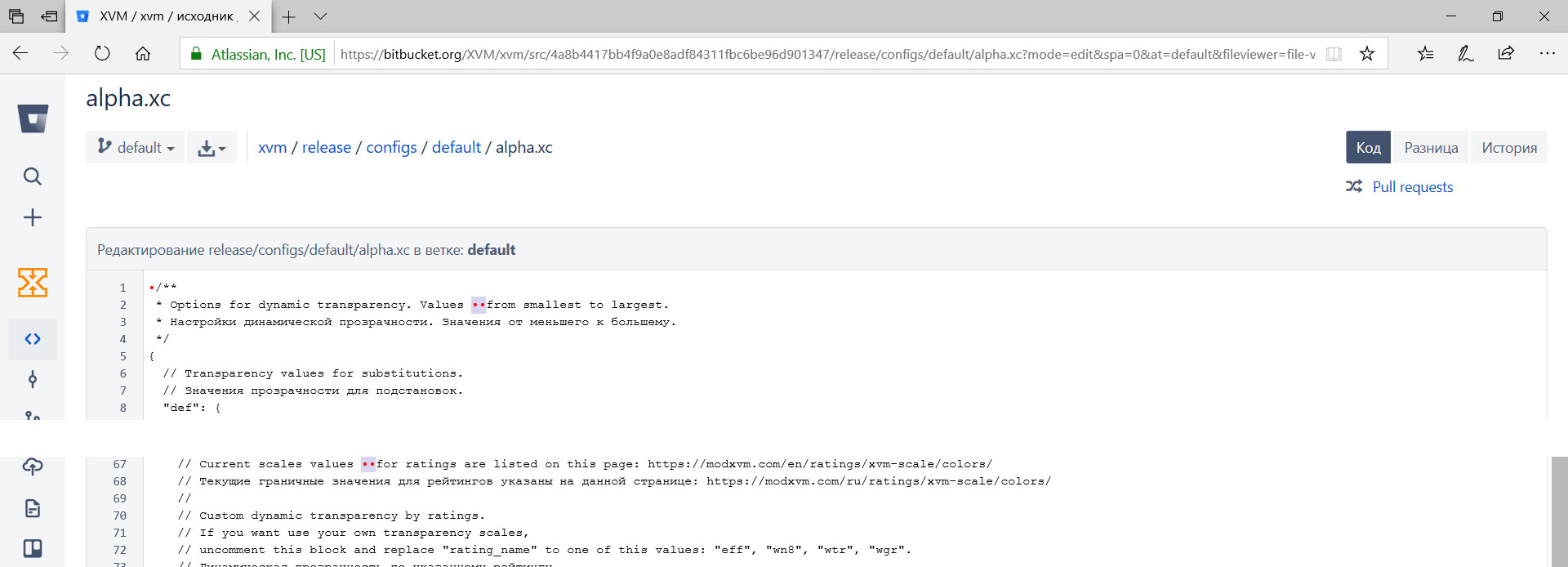Click the browser address bar URL
The width and height of the screenshot is (1568, 567).
click(x=826, y=54)
